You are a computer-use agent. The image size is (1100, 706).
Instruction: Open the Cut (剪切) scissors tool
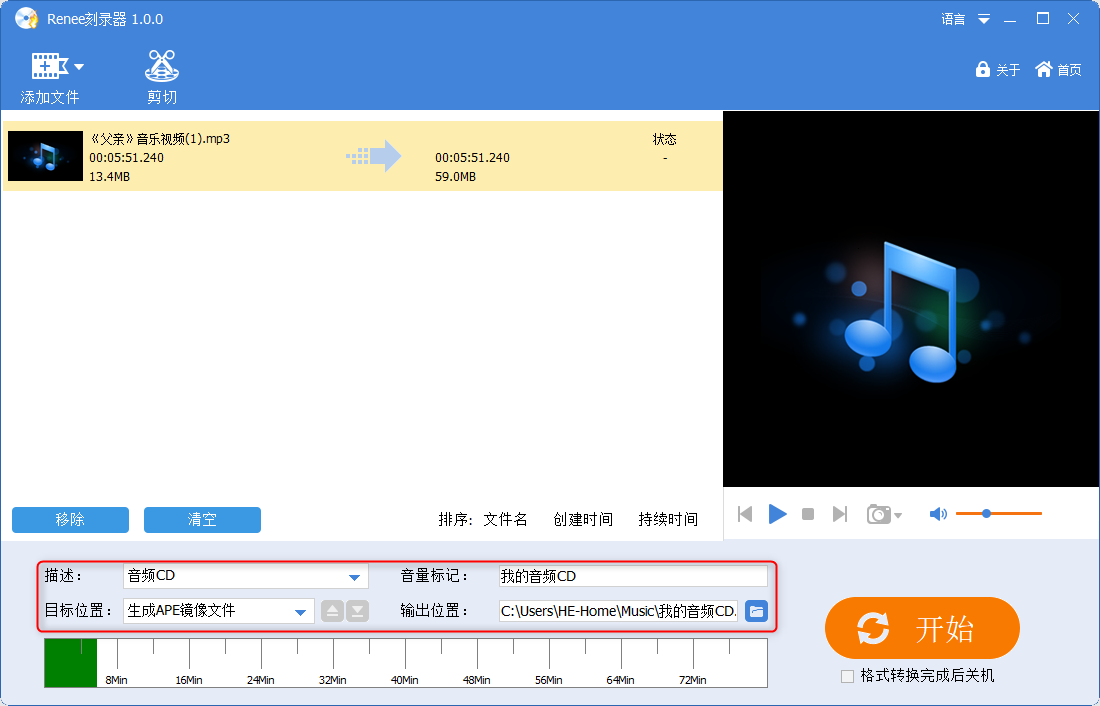point(161,67)
